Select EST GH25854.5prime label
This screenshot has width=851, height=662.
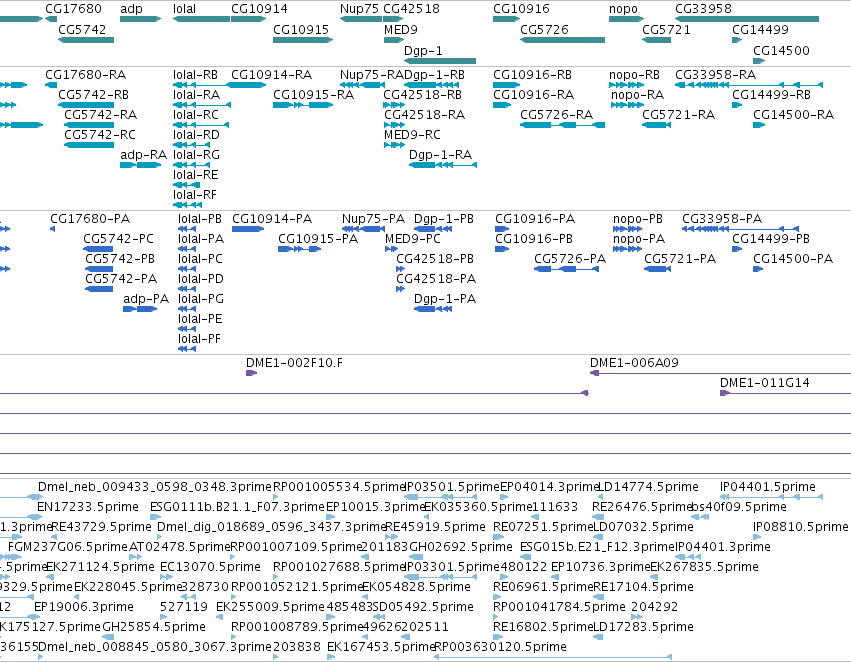[154, 627]
